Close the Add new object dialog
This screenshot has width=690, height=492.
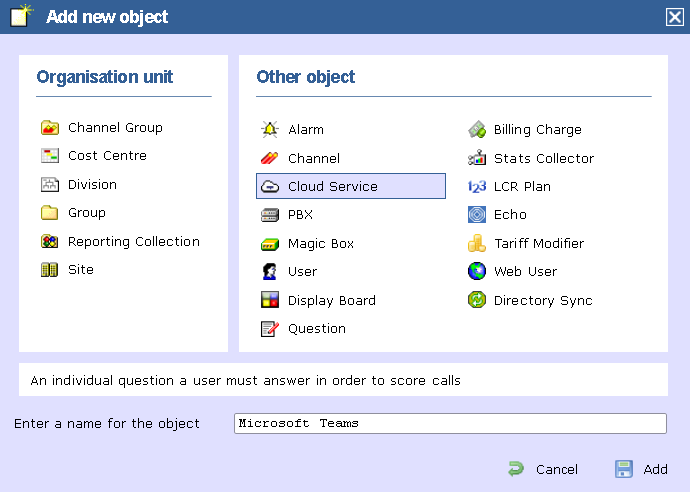pyautogui.click(x=675, y=17)
